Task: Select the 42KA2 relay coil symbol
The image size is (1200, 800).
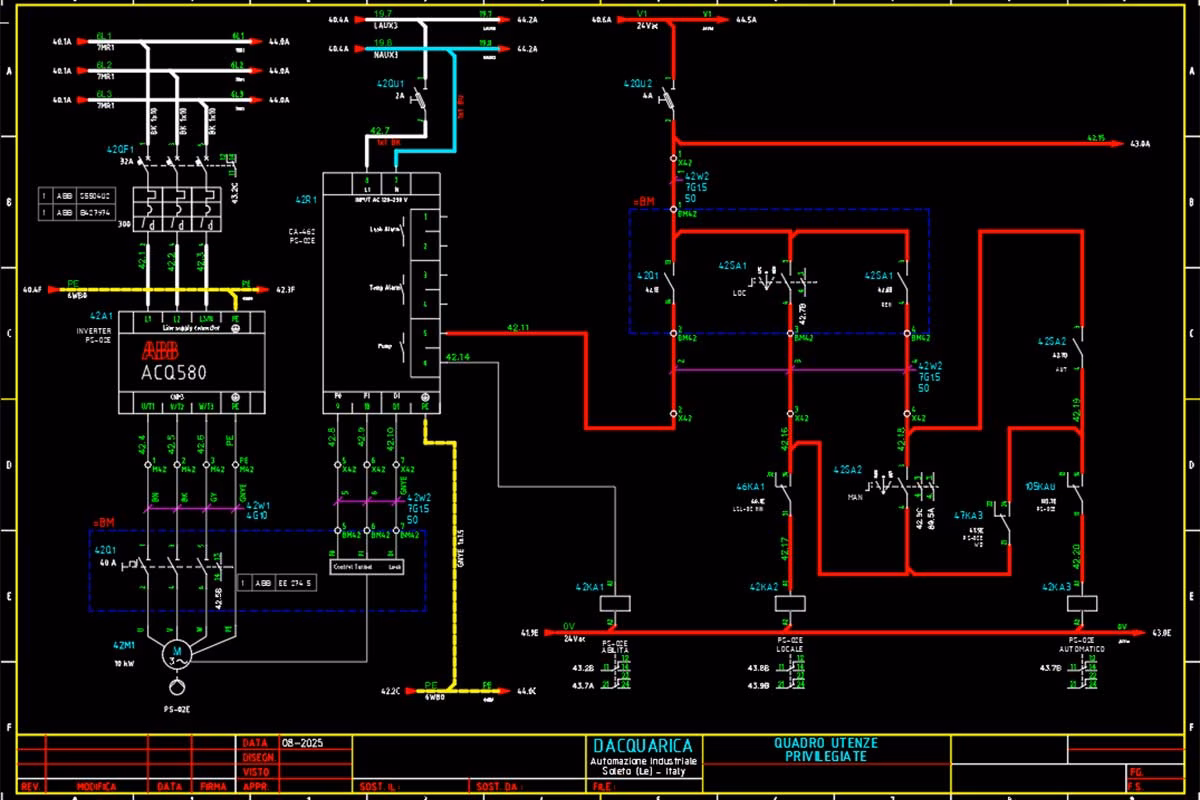Action: (x=791, y=602)
